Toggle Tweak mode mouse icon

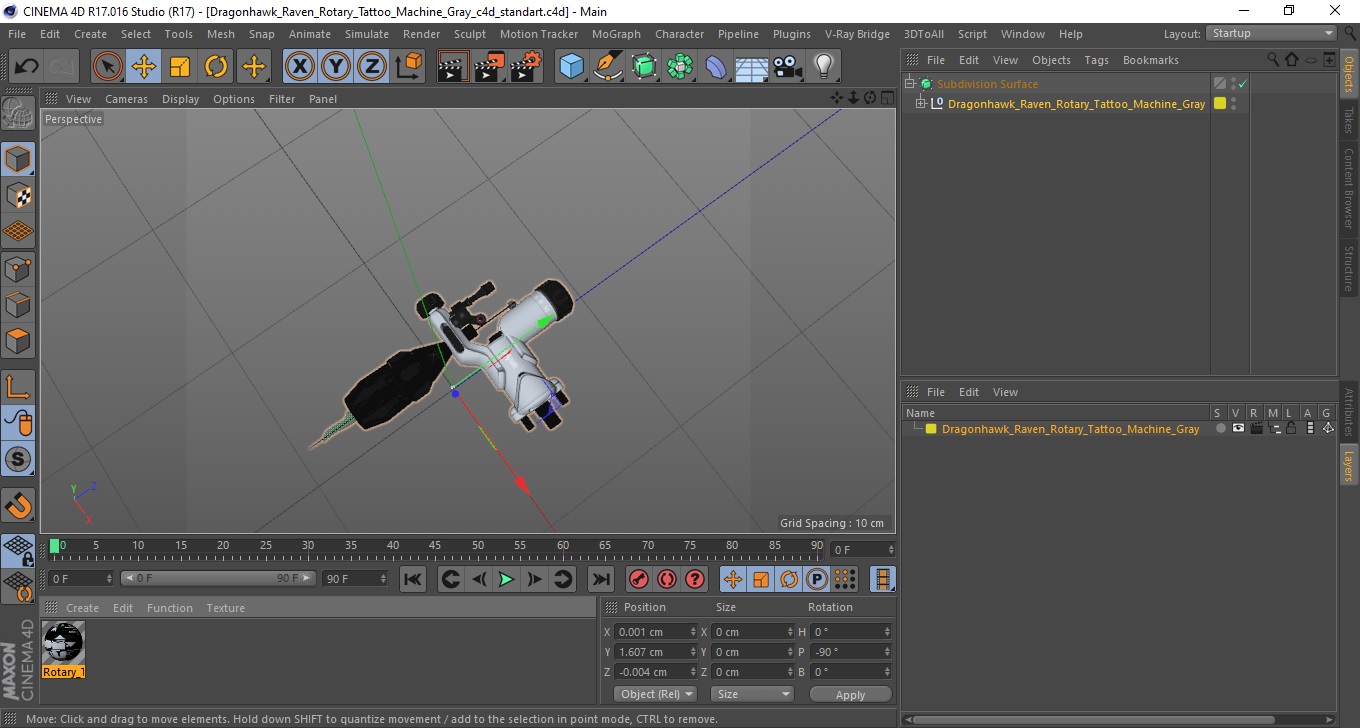coord(18,422)
